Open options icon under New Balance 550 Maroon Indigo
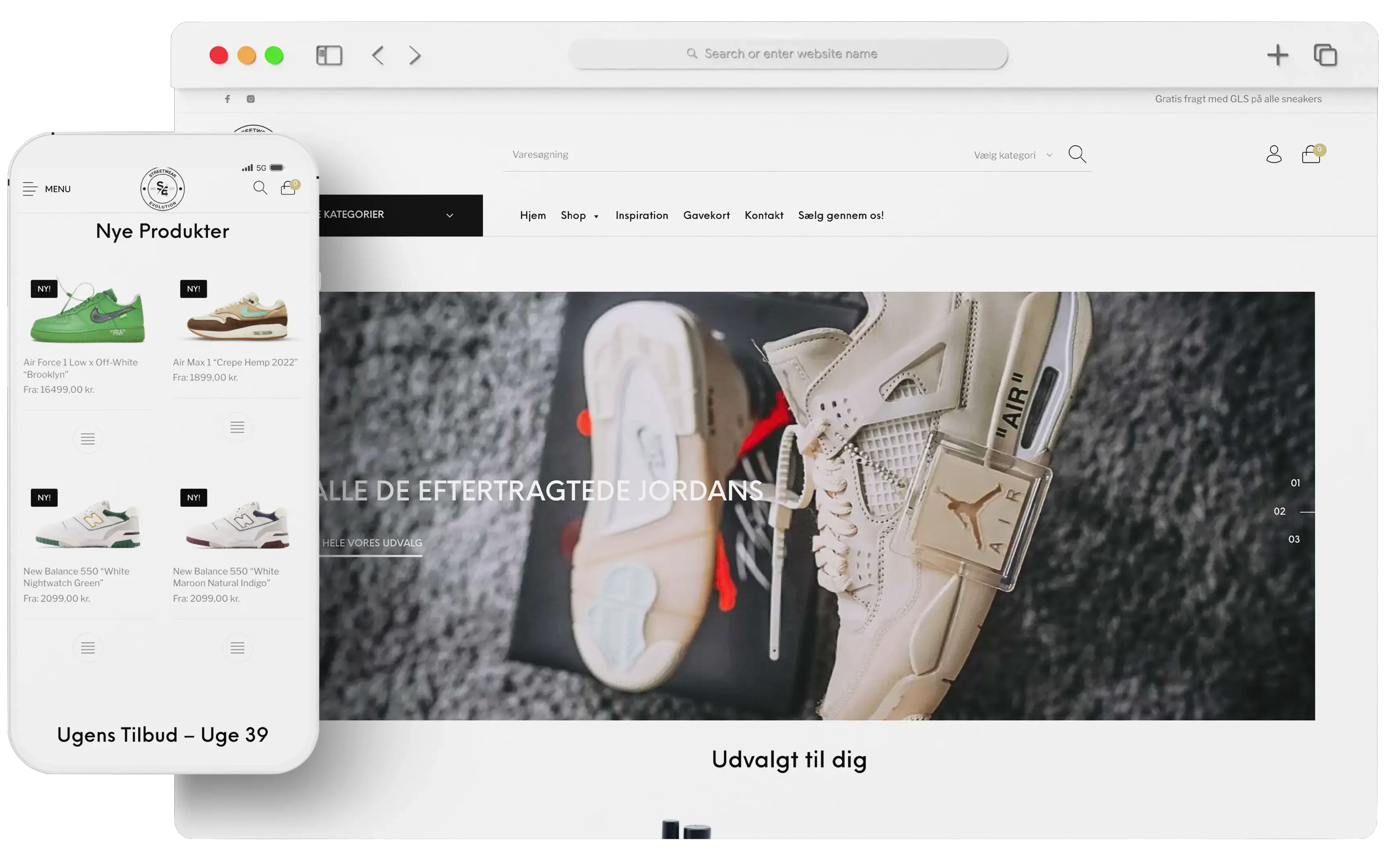 [x=237, y=649]
